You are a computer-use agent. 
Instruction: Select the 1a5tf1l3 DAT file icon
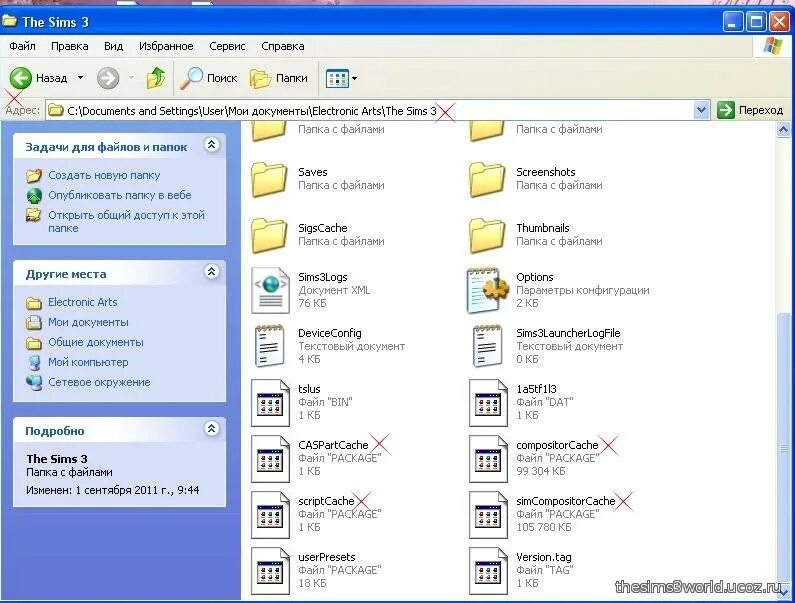pyautogui.click(x=488, y=403)
